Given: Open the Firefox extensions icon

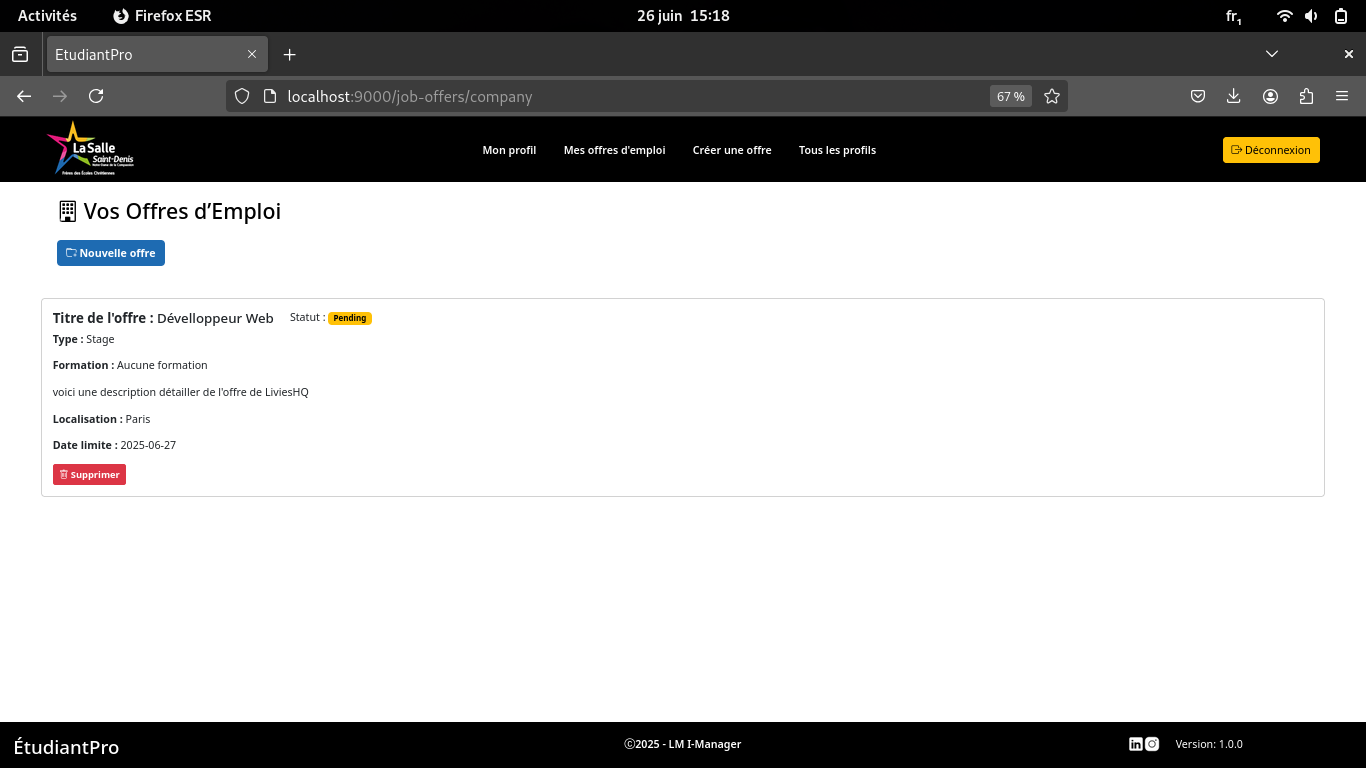Looking at the screenshot, I should (1306, 96).
